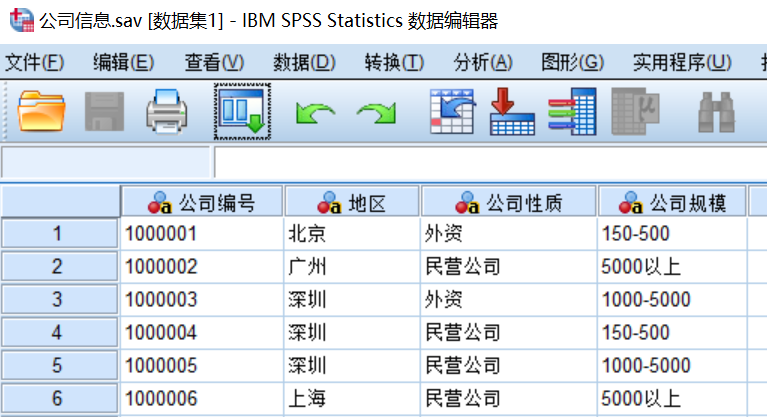Click cell 1000003

(202, 299)
